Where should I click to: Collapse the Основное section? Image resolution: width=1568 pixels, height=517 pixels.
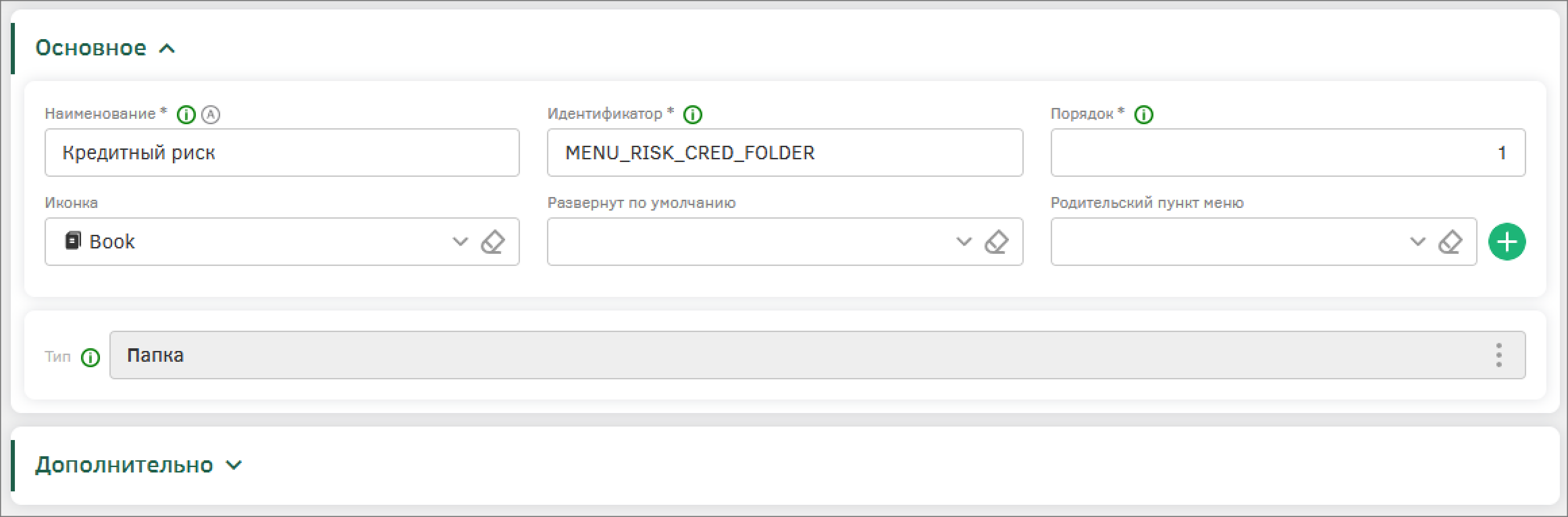167,48
